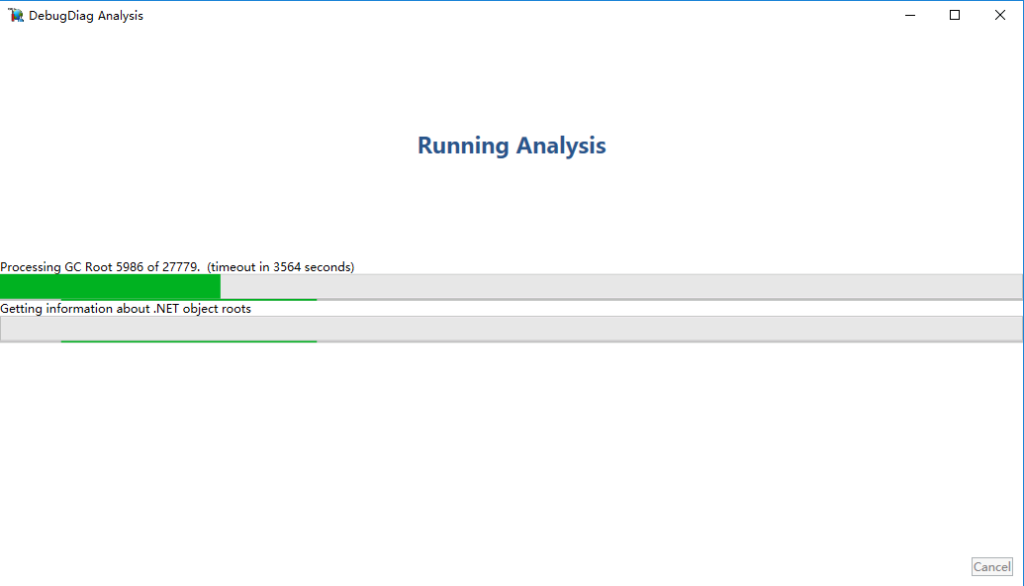Viewport: 1024px width, 586px height.
Task: Click 'Getting information about .NET object roots' label
Action: pos(126,309)
